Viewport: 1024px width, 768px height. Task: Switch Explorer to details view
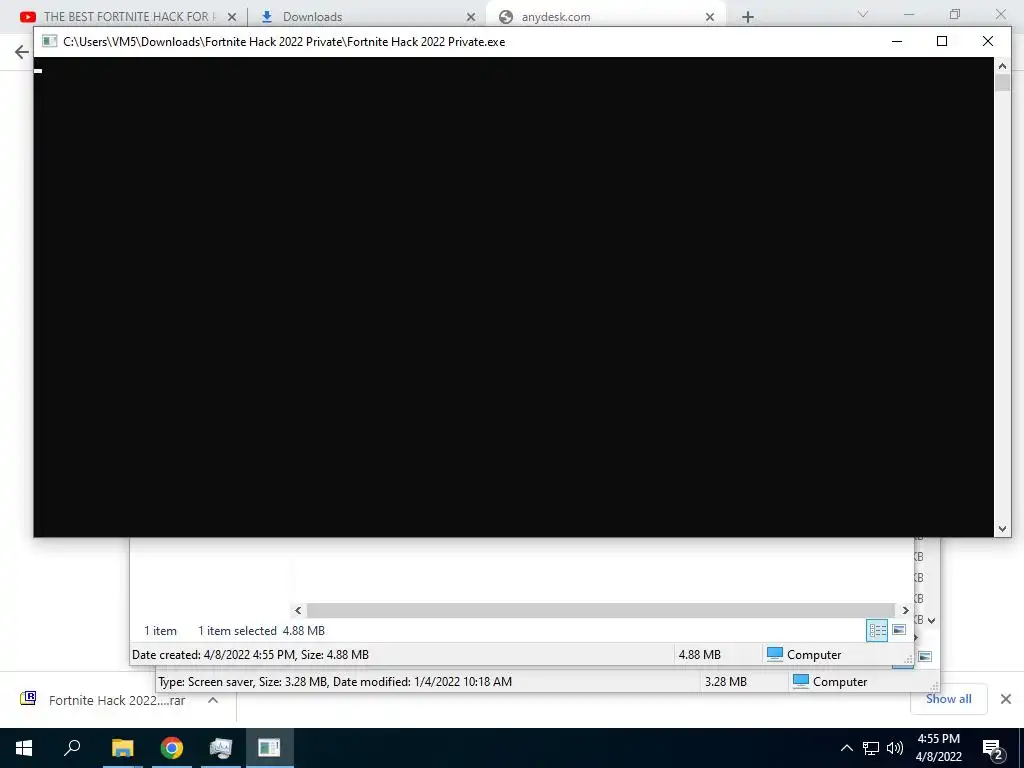click(x=877, y=630)
